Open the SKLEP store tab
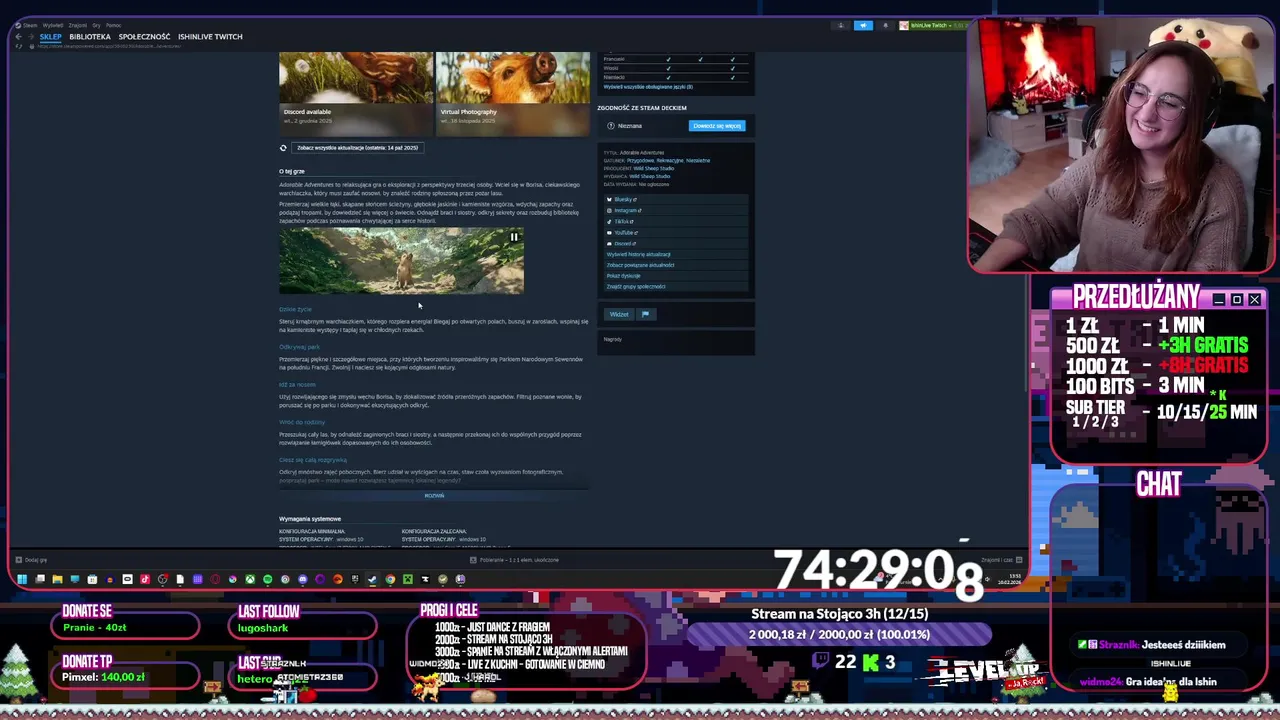 (x=50, y=37)
